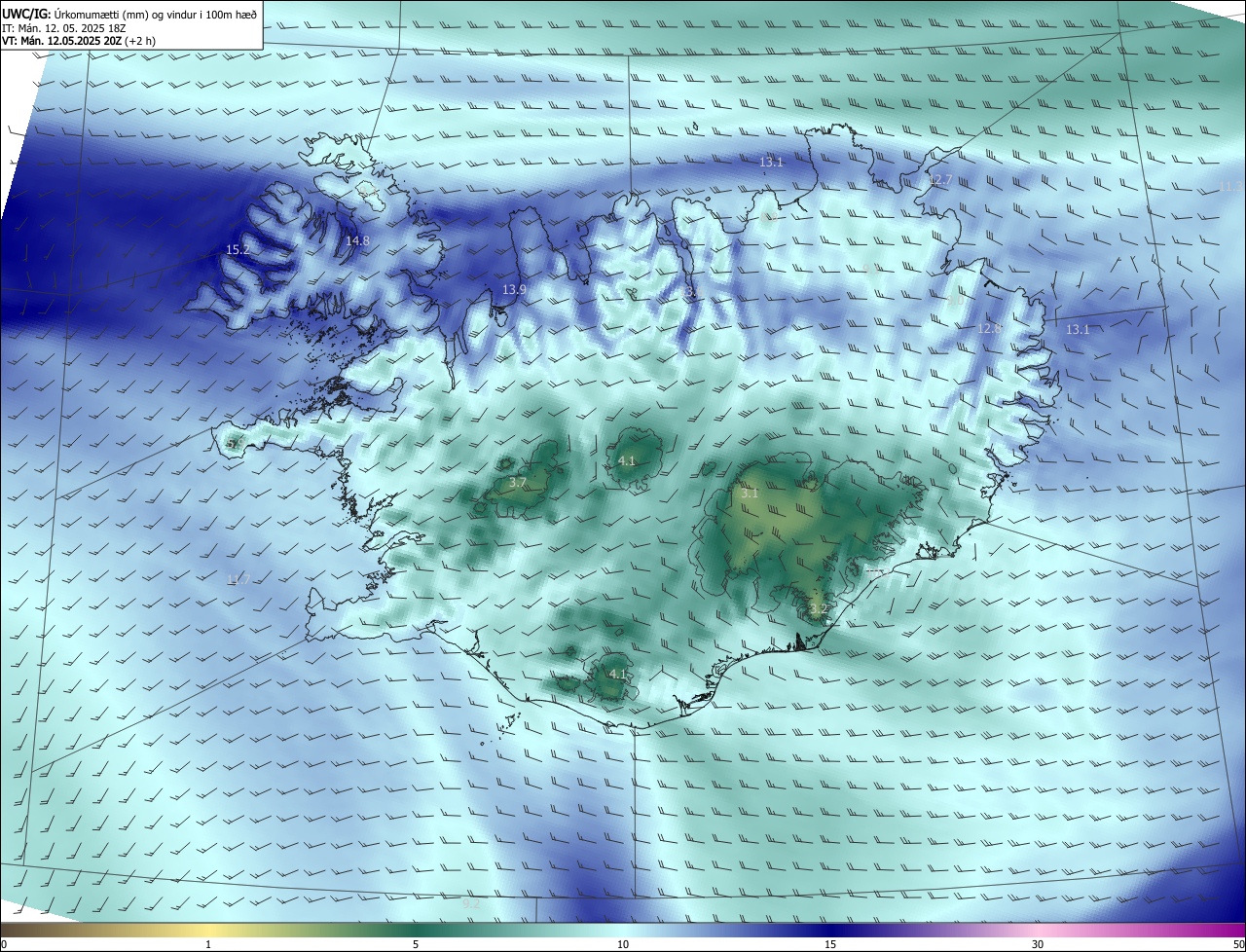Click the 9.2 value near the colour scale
The height and width of the screenshot is (952, 1246).
coord(471,904)
